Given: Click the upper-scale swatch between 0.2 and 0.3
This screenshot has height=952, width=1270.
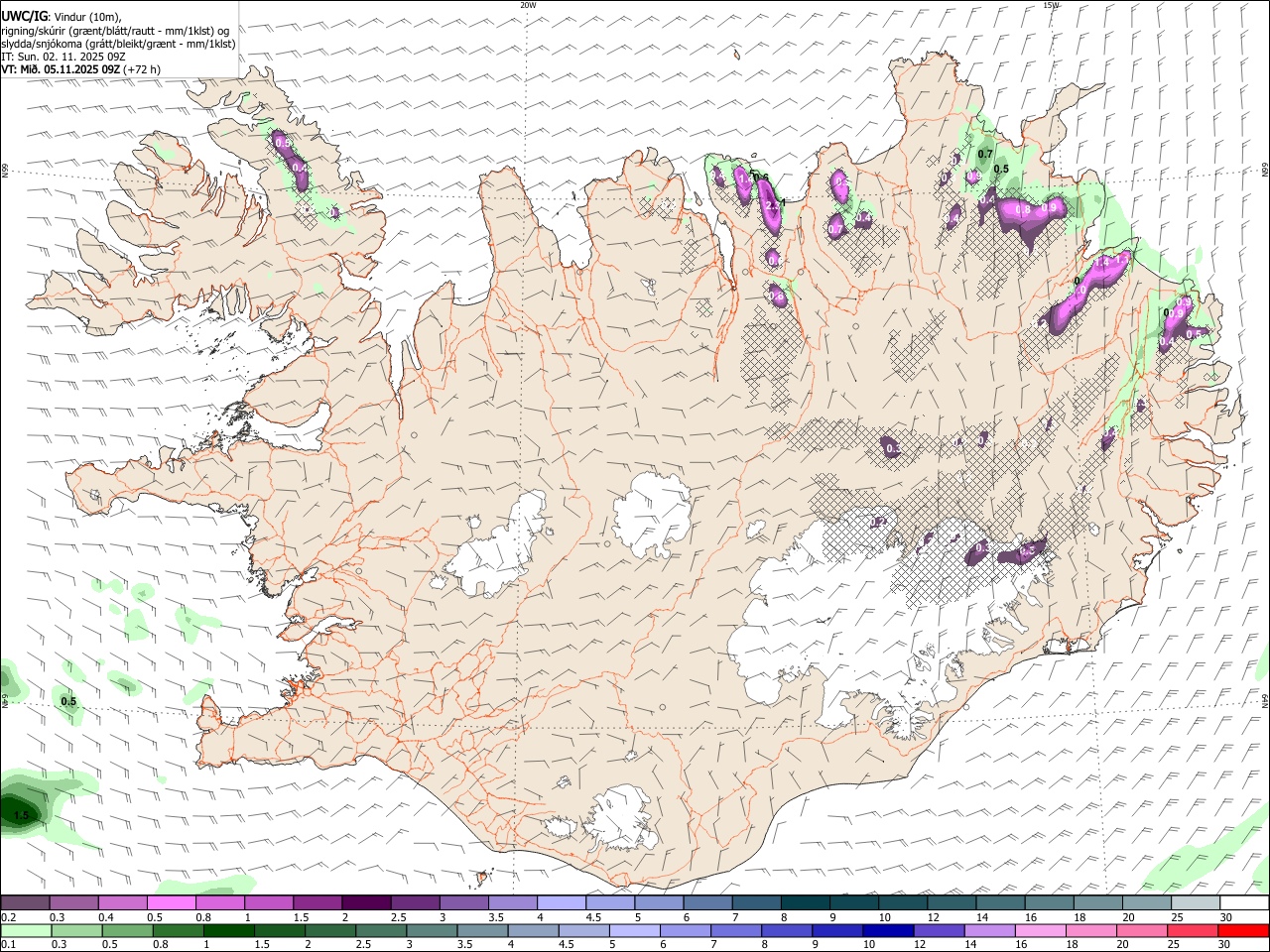Looking at the screenshot, I should pyautogui.click(x=25, y=902).
